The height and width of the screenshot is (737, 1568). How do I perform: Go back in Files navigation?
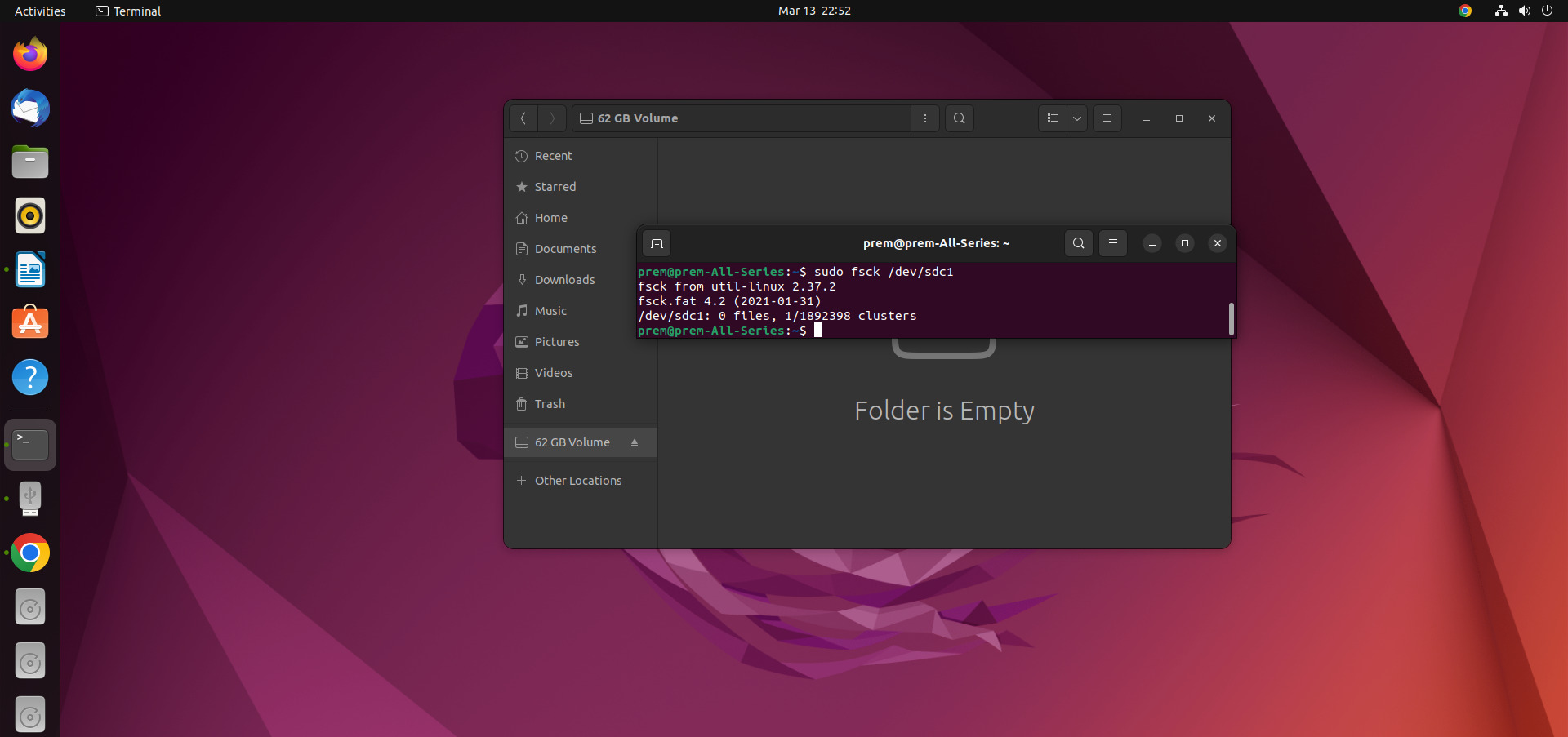(523, 118)
